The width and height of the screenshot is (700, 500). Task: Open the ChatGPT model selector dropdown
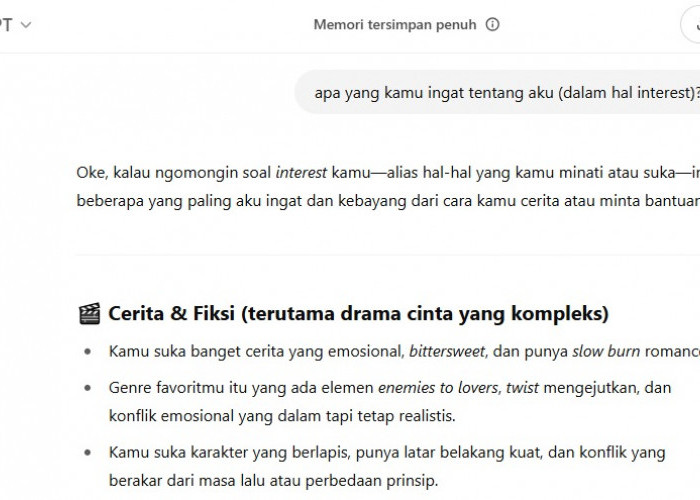(x=15, y=25)
